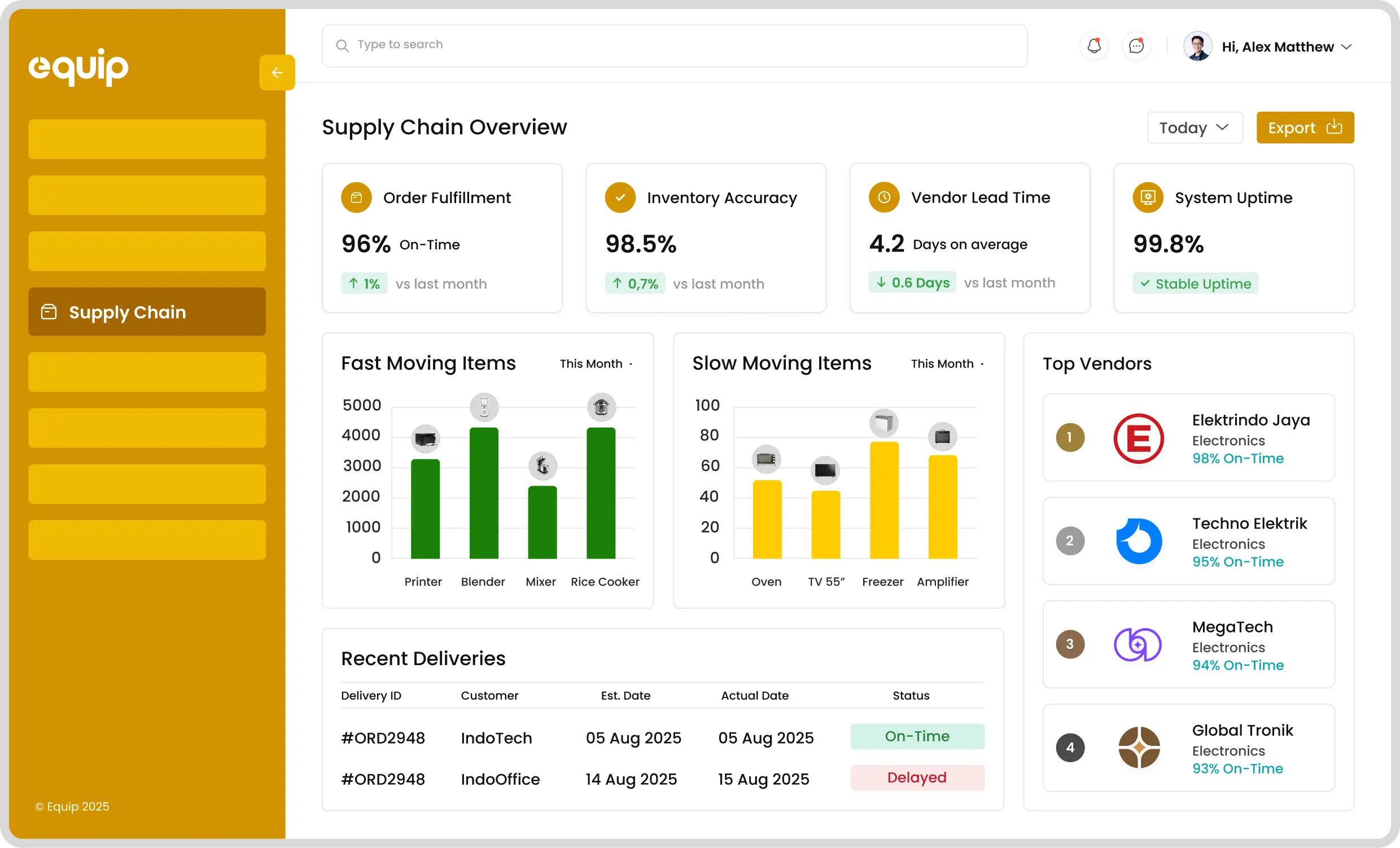Open the Today date range dropdown
This screenshot has width=1400, height=848.
(x=1195, y=128)
